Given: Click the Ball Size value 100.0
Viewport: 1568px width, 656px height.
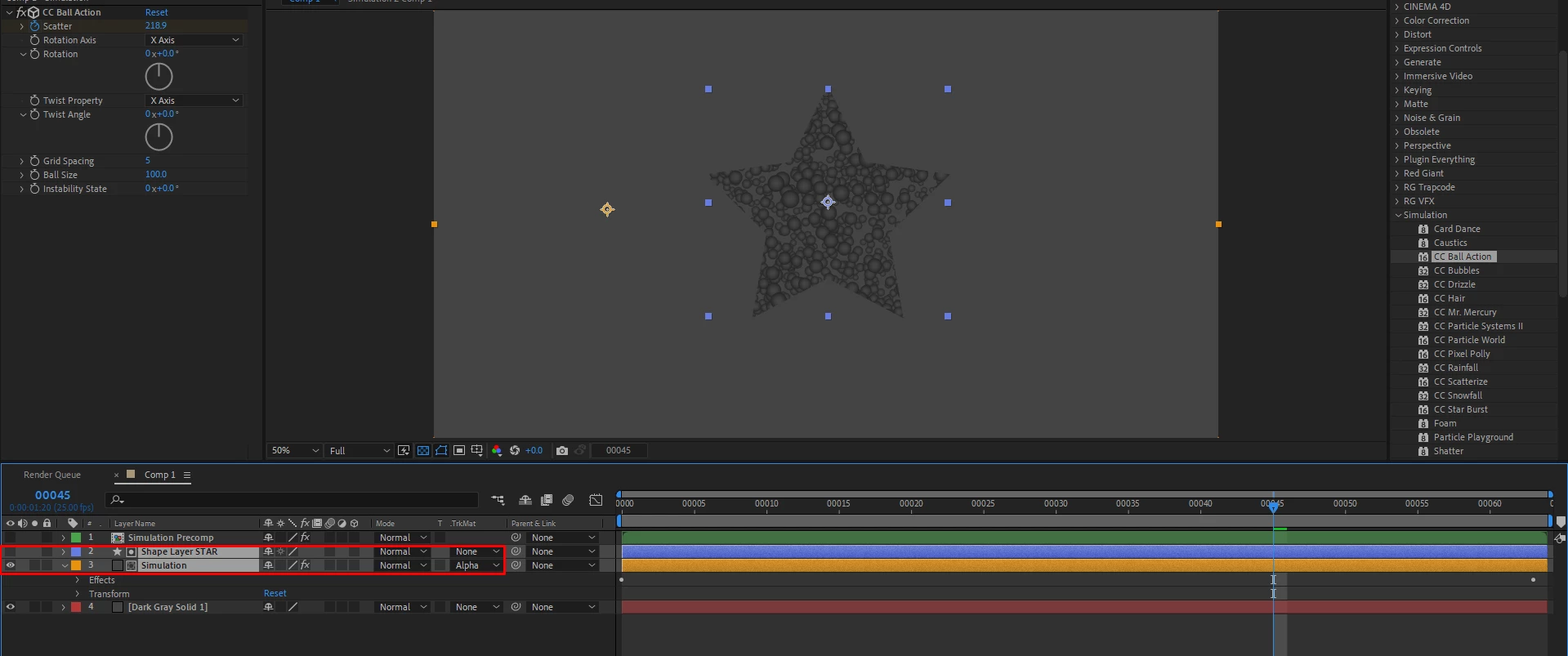Looking at the screenshot, I should point(155,174).
